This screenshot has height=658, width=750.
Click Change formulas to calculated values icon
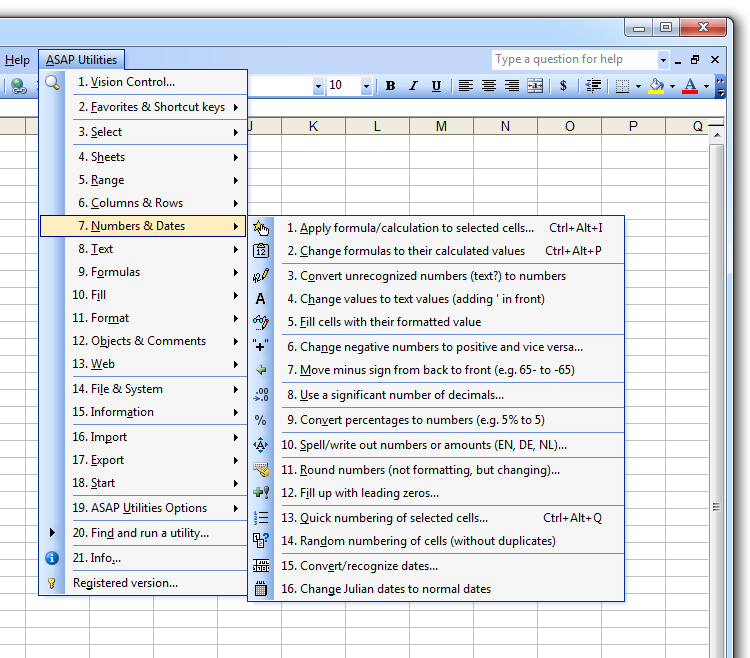261,251
